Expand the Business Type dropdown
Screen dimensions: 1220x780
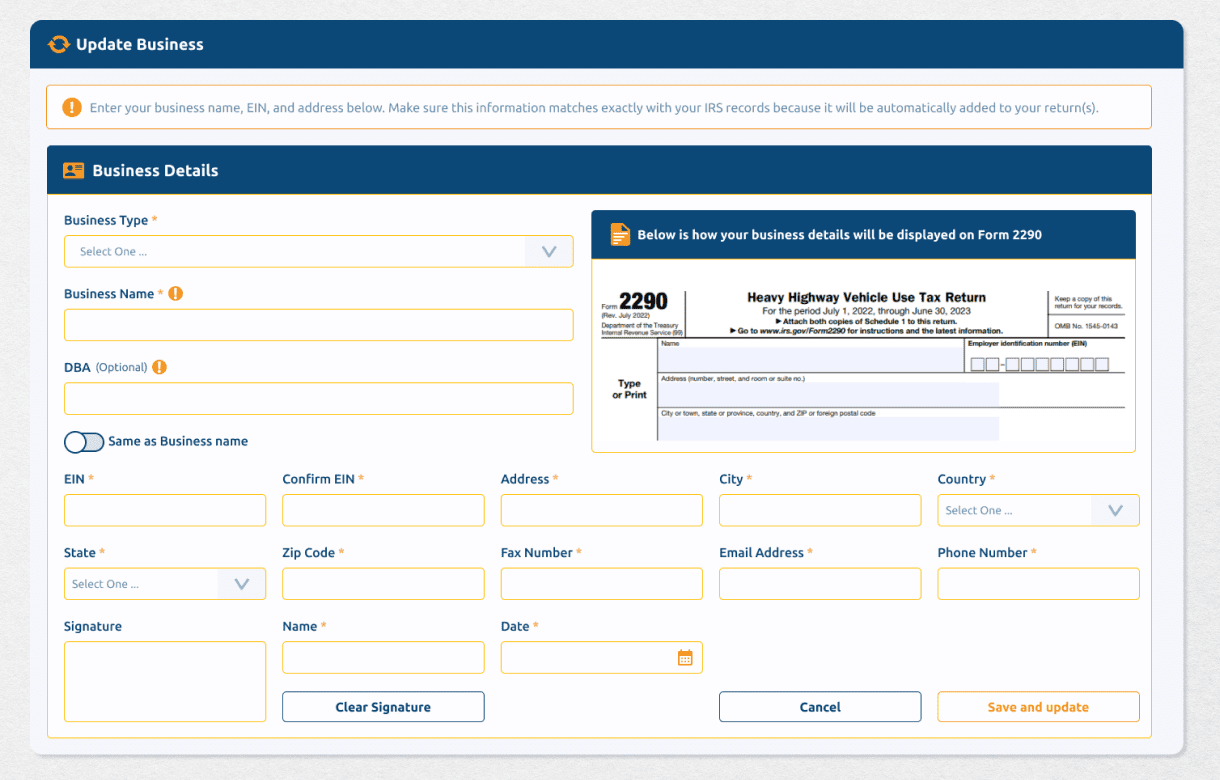[318, 252]
